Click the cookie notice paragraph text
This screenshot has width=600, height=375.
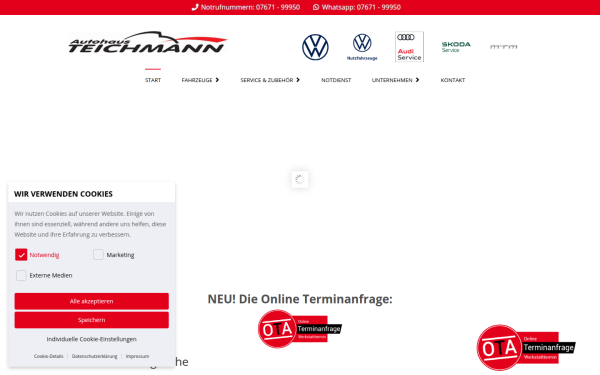[90, 224]
